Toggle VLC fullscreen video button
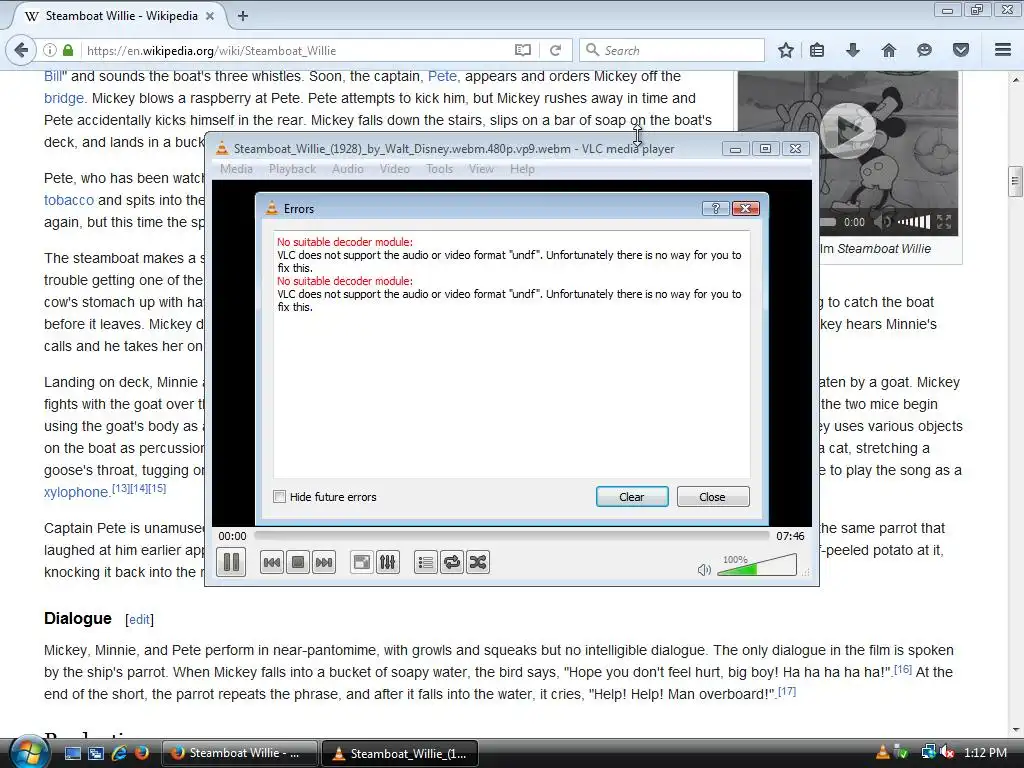The height and width of the screenshot is (768, 1024). (361, 562)
